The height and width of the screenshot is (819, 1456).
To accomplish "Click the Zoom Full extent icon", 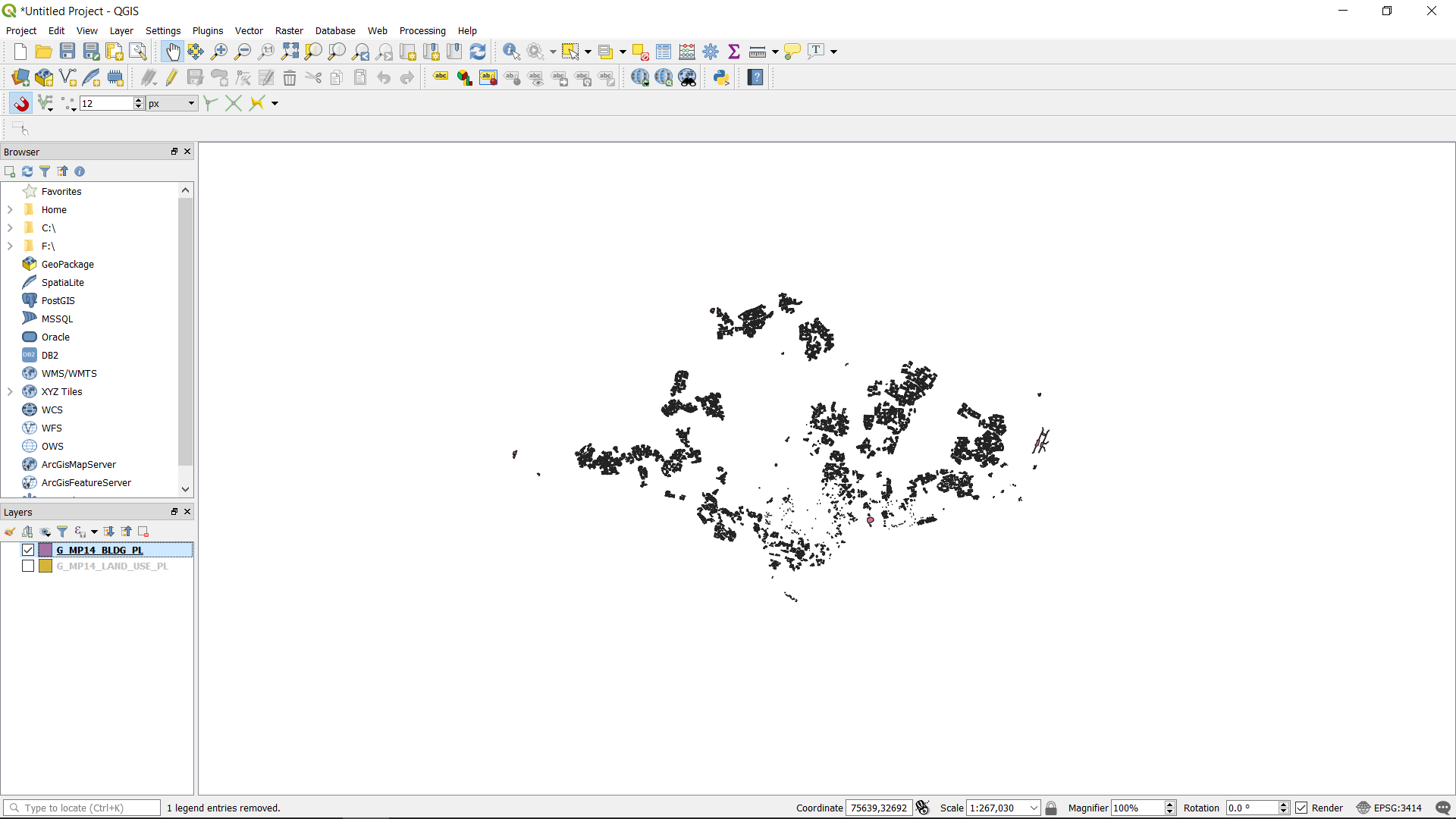I will [290, 52].
